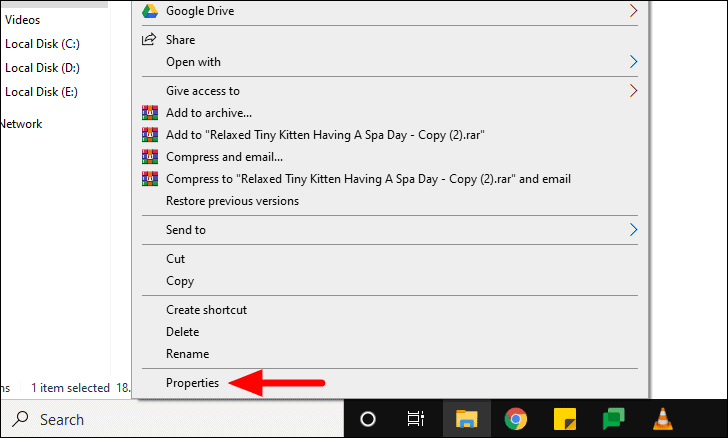728x438 pixels.
Task: Choose Open with from the context menu
Action: tap(390, 62)
